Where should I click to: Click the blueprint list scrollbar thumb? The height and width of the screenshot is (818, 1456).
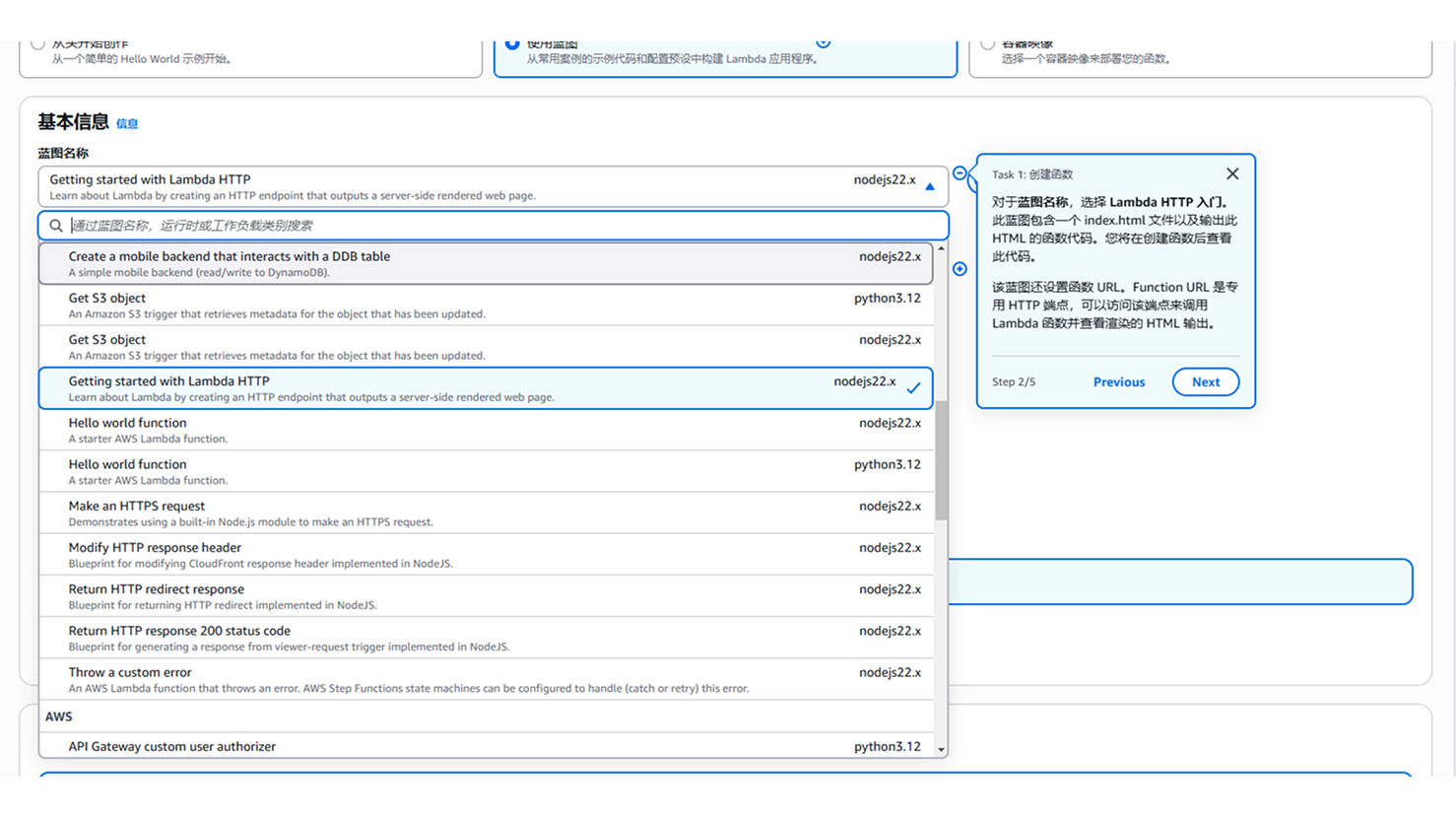coord(941,459)
